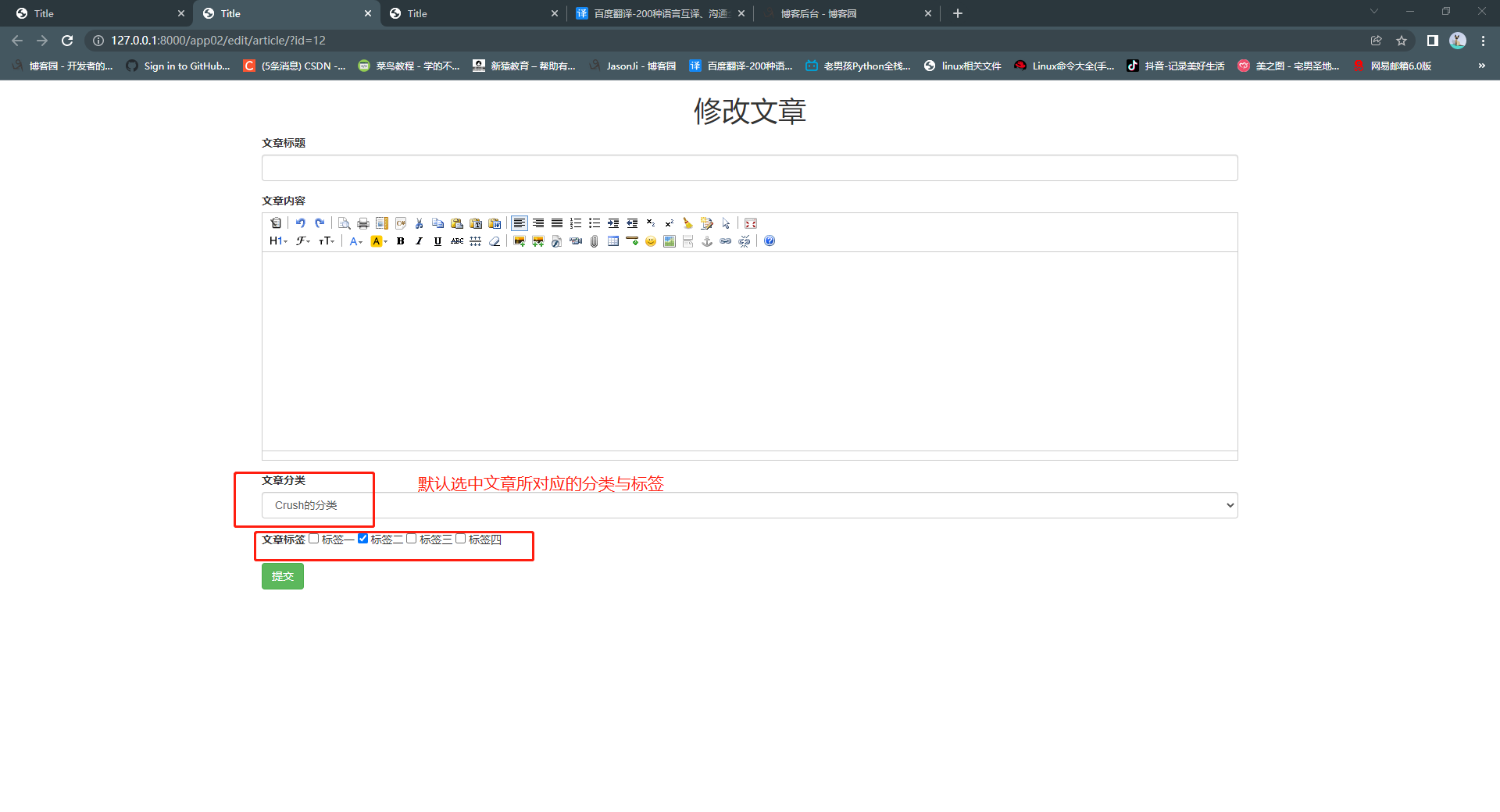
Task: Go back to the previous page
Action: click(17, 41)
